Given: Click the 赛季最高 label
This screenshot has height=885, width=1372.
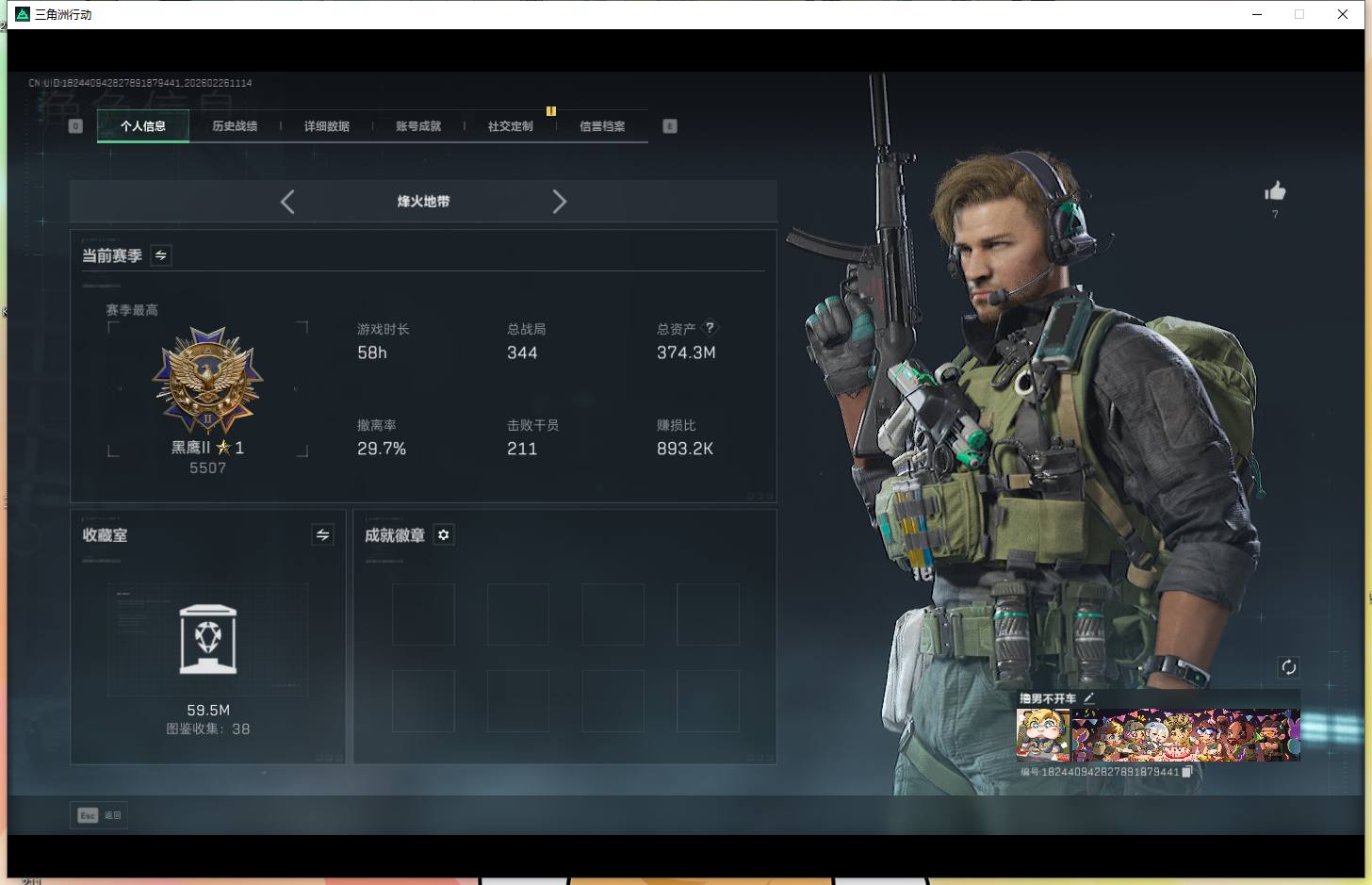Looking at the screenshot, I should pos(132,310).
